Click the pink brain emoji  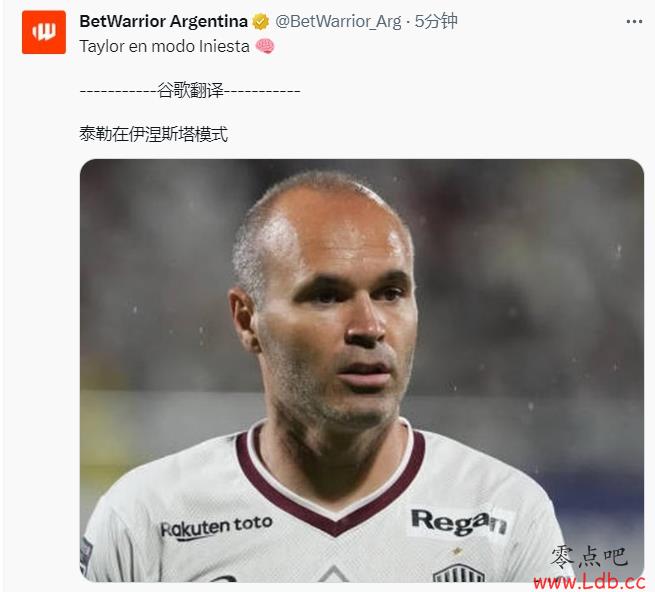(x=265, y=46)
